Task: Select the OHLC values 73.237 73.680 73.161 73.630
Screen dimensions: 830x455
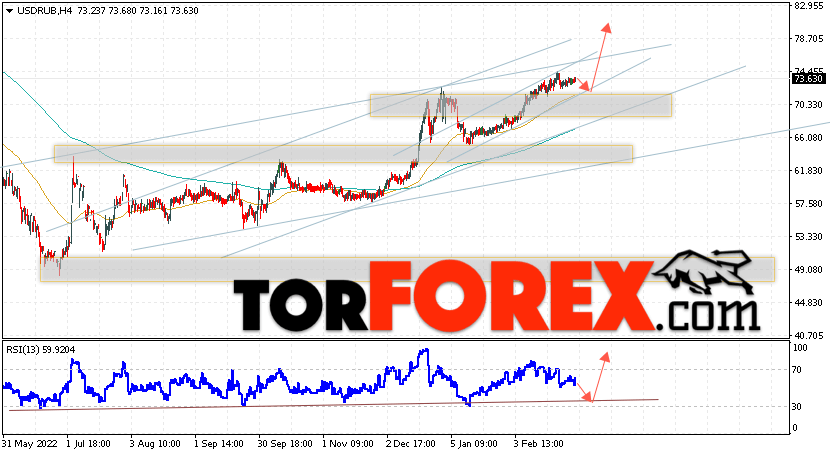Action: tap(138, 11)
